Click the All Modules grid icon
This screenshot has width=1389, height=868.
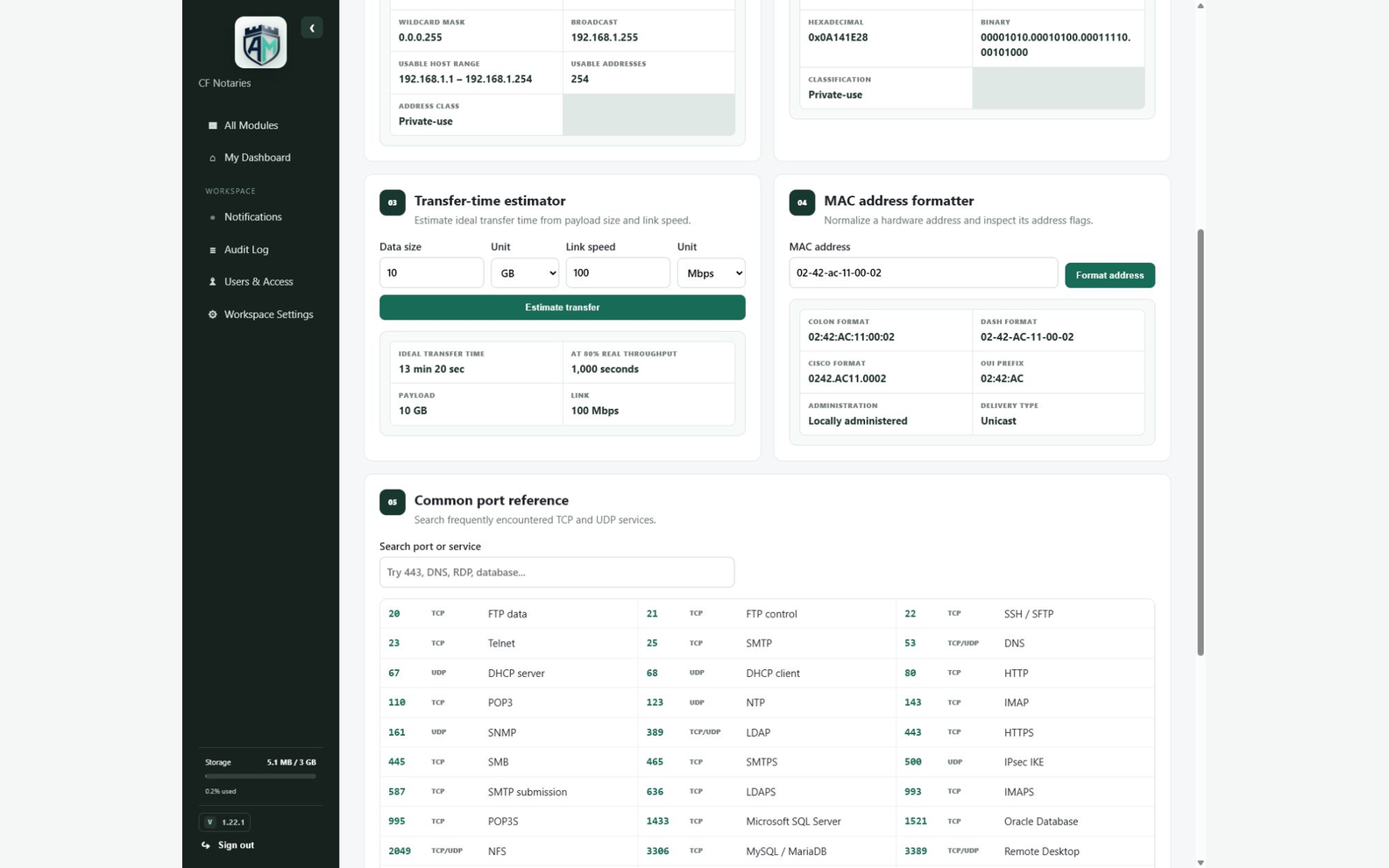212,125
